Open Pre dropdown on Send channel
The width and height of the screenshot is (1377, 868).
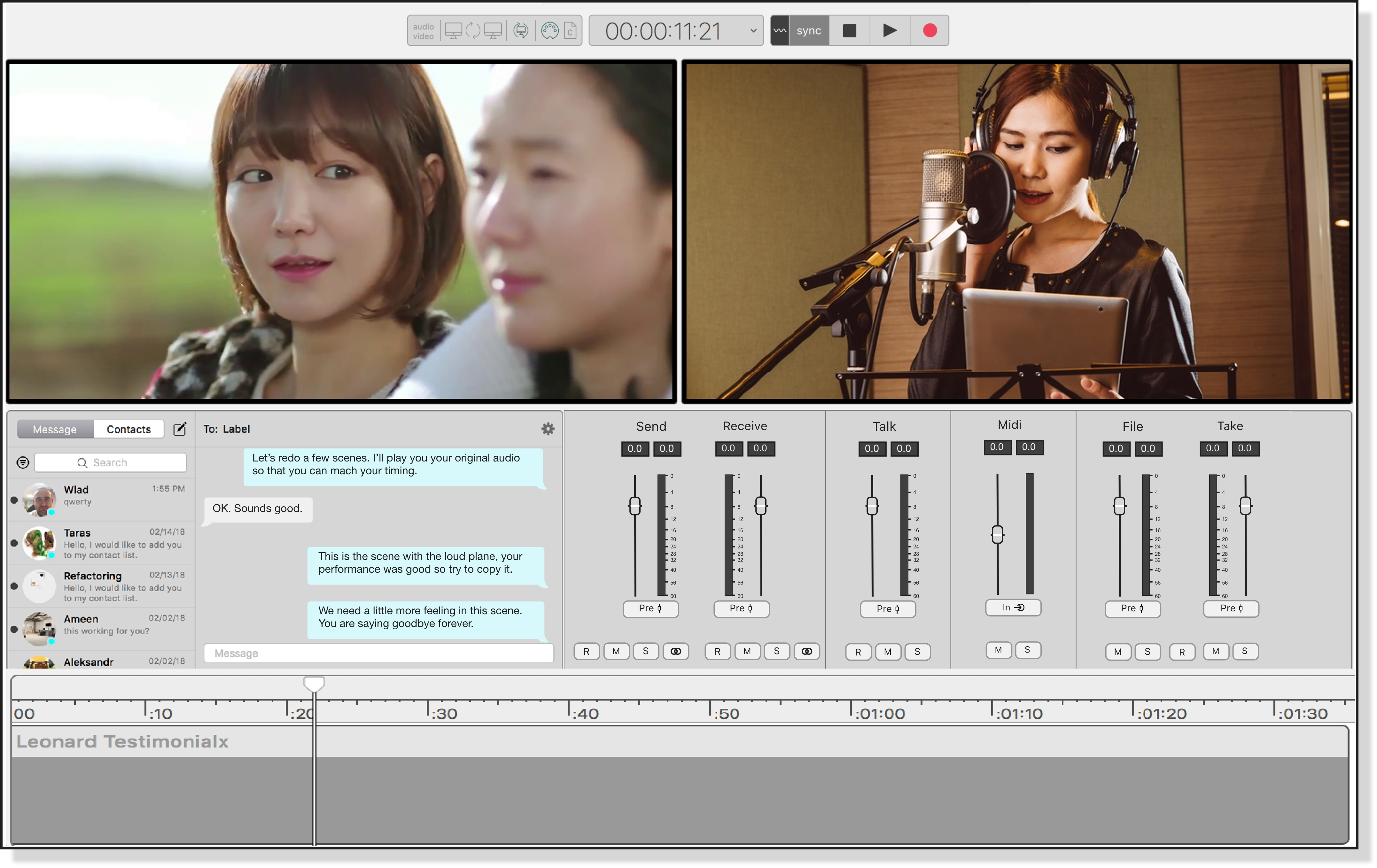(651, 608)
